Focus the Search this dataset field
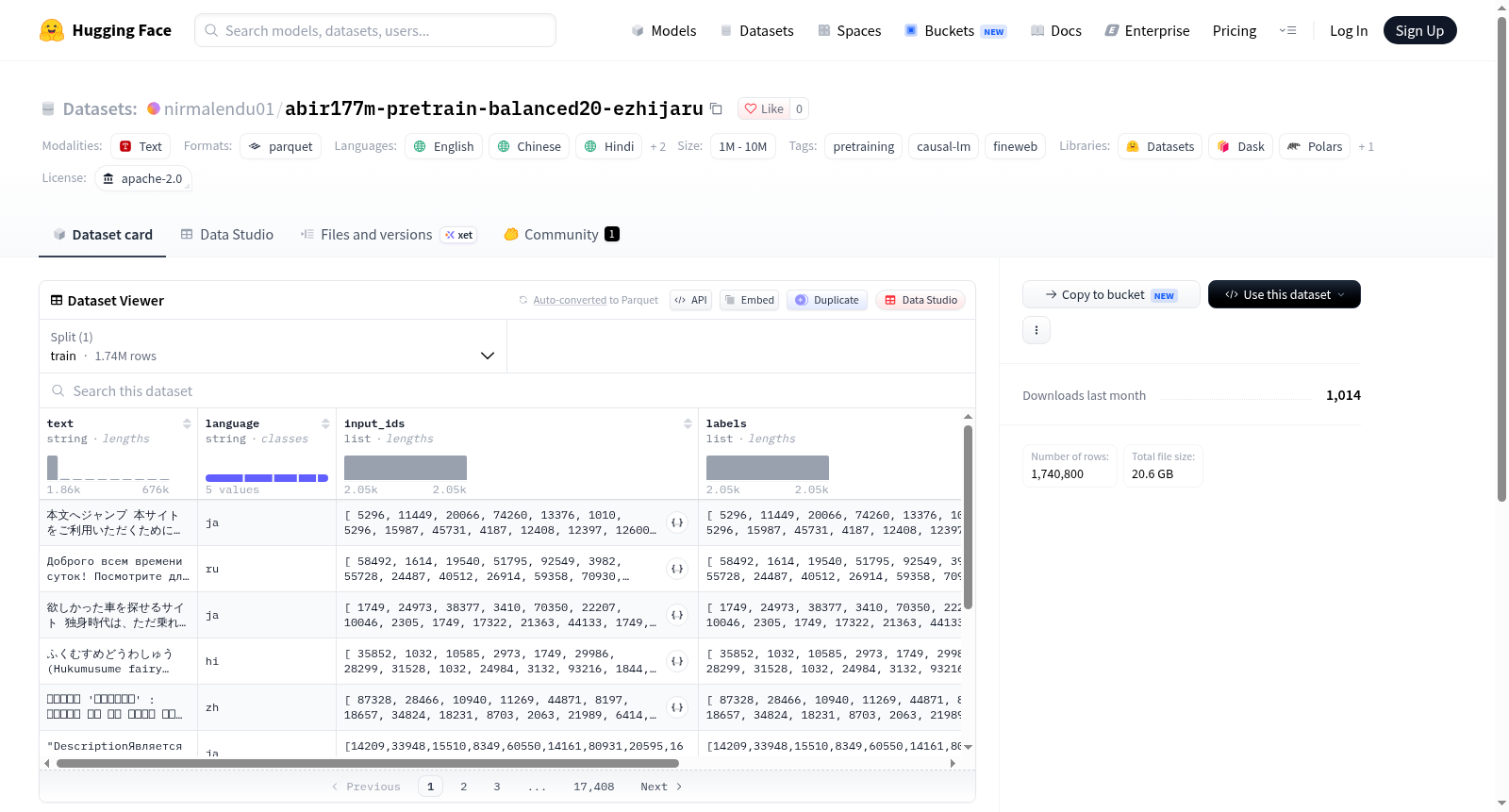The image size is (1509, 812). 507,390
